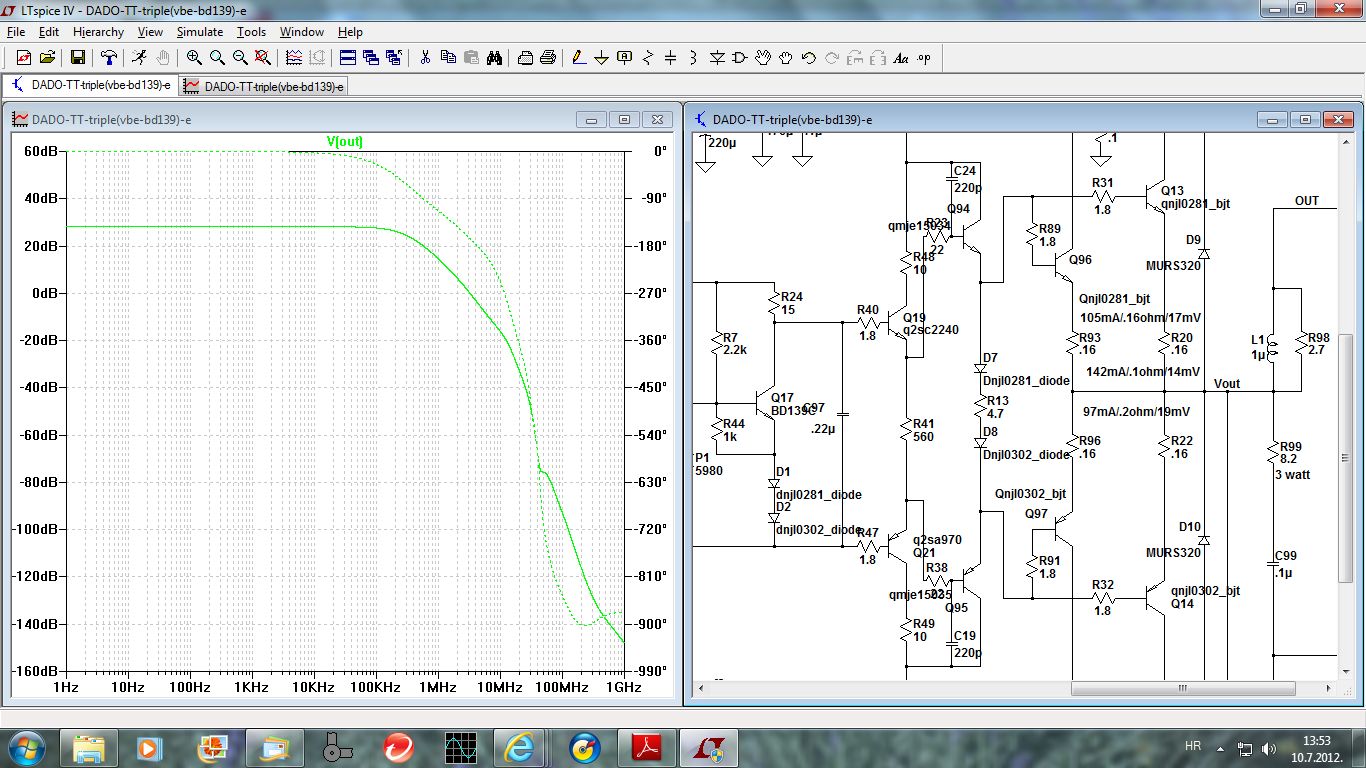Open the Tools menu

pyautogui.click(x=251, y=32)
